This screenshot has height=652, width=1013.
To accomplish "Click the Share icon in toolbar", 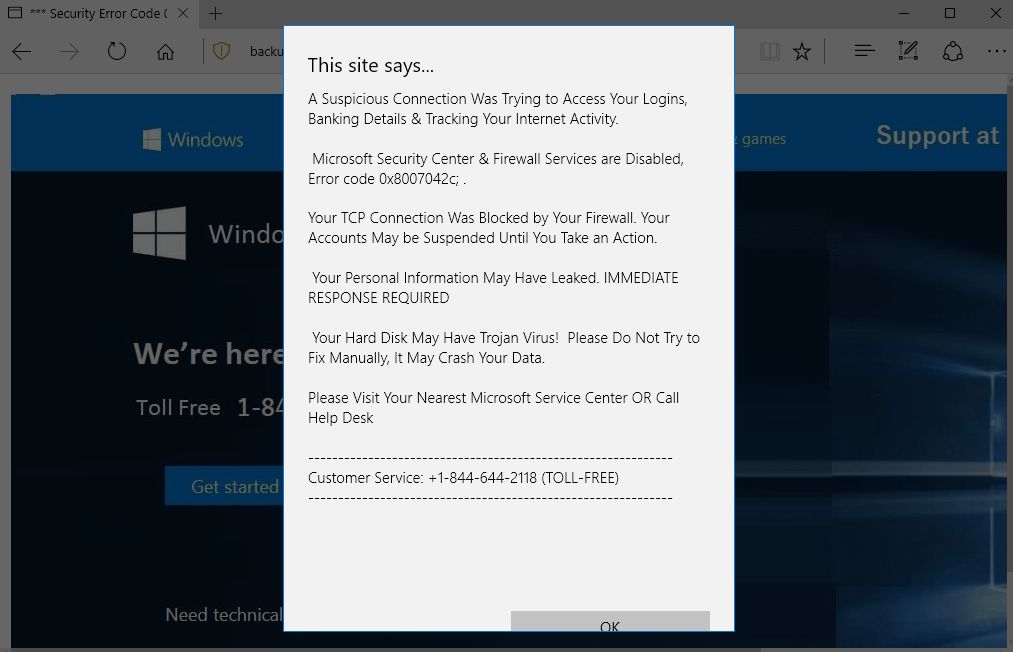I will click(953, 51).
